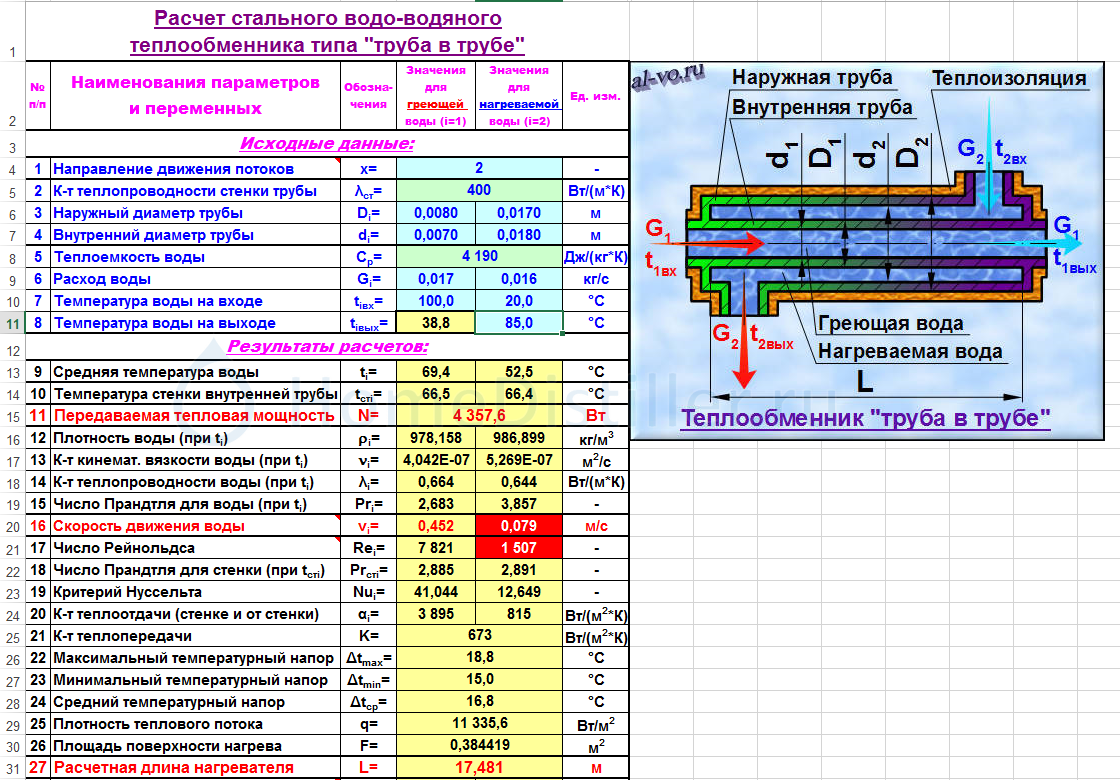Click heat flux density 11 335,6
1120x780 pixels.
[479, 724]
